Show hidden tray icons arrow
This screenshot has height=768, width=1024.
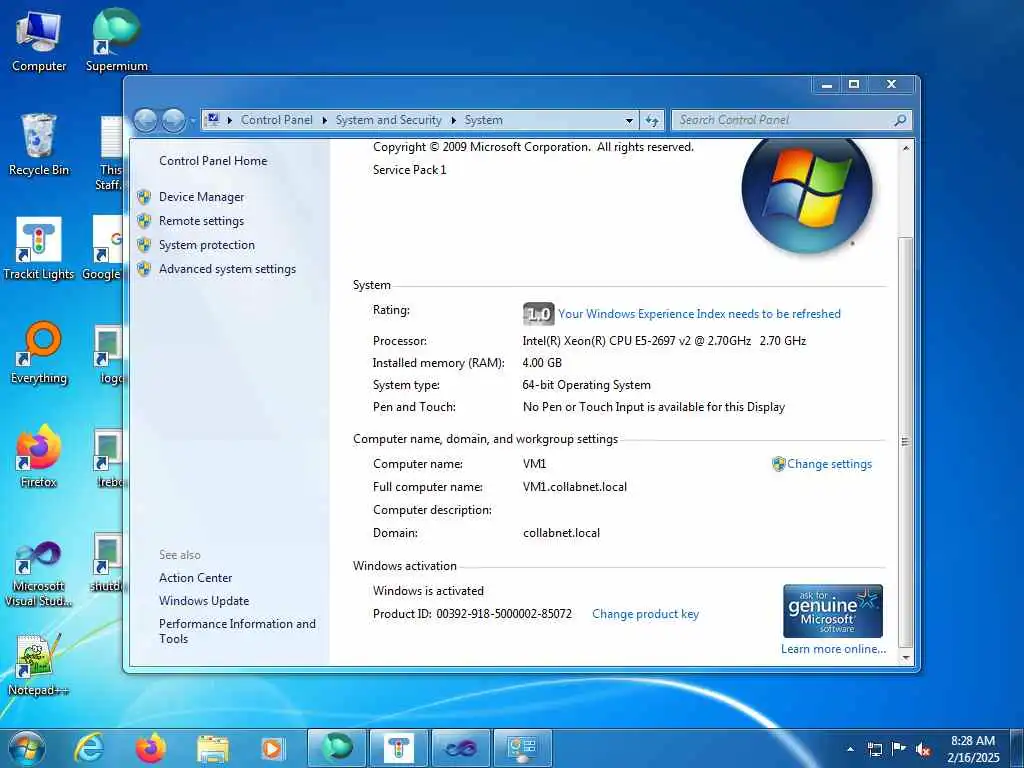click(x=850, y=749)
